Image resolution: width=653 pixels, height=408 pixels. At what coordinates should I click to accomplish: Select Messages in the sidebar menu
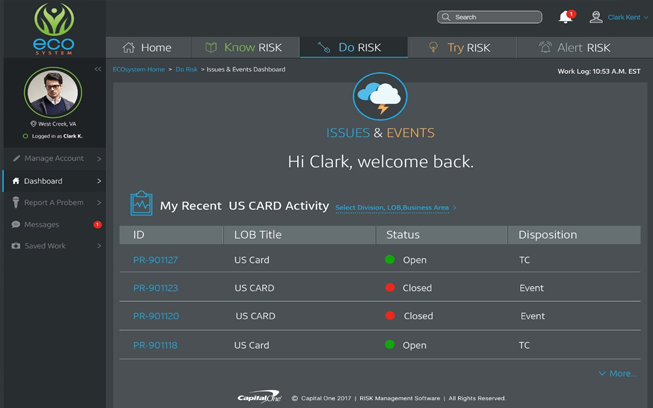point(54,224)
